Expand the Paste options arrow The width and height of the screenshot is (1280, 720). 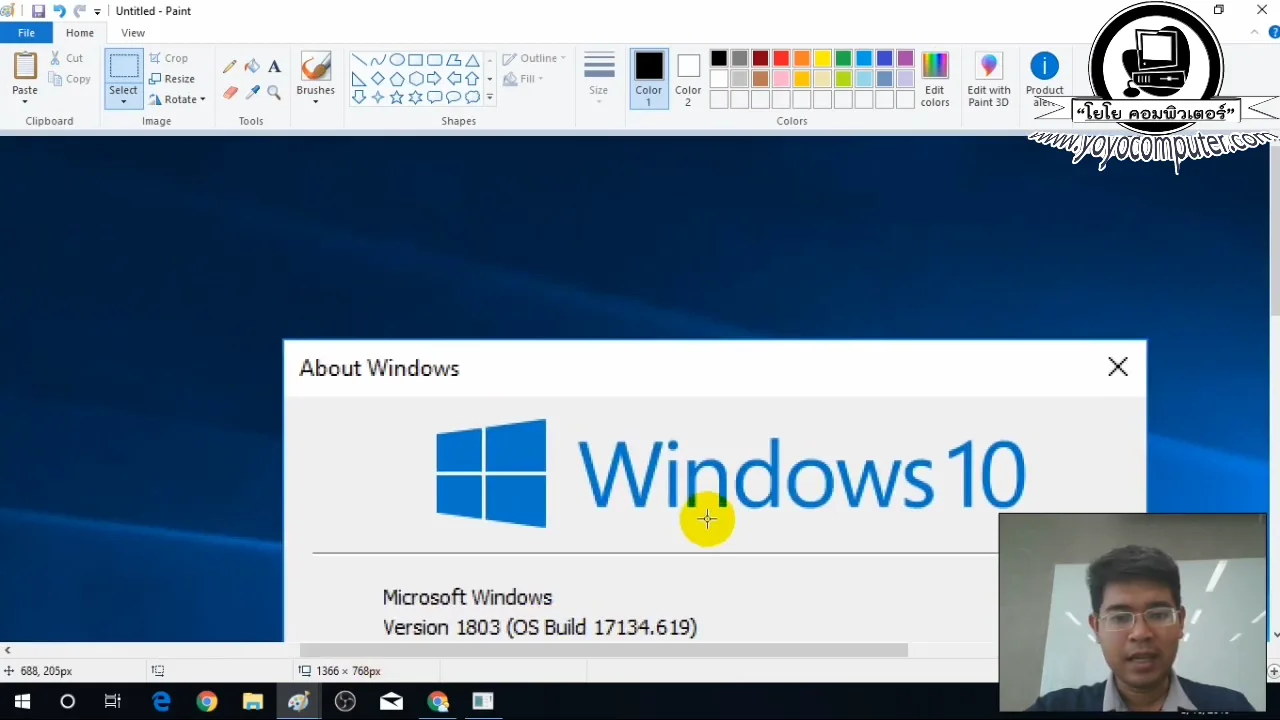pos(25,101)
